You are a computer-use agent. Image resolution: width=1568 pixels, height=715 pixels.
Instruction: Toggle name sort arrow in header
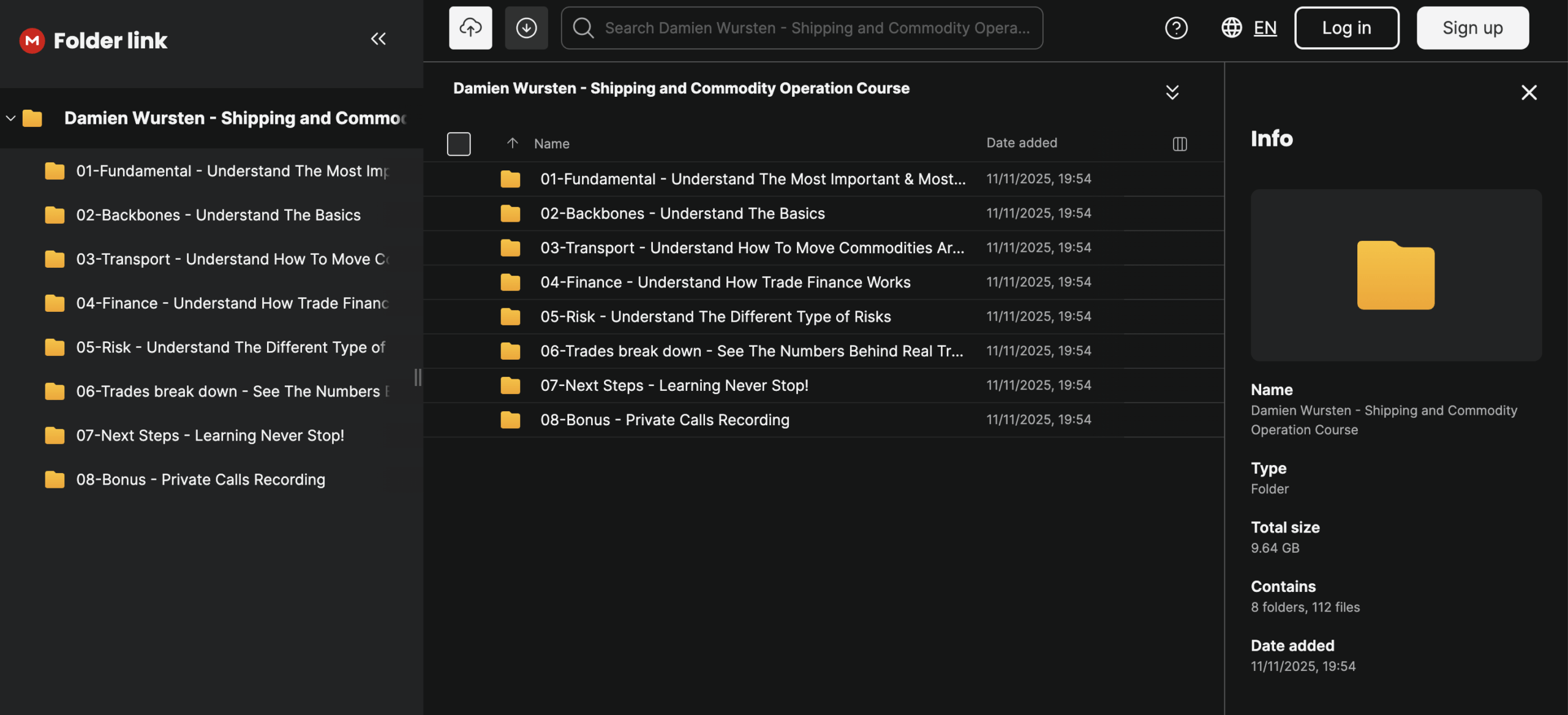pyautogui.click(x=513, y=143)
